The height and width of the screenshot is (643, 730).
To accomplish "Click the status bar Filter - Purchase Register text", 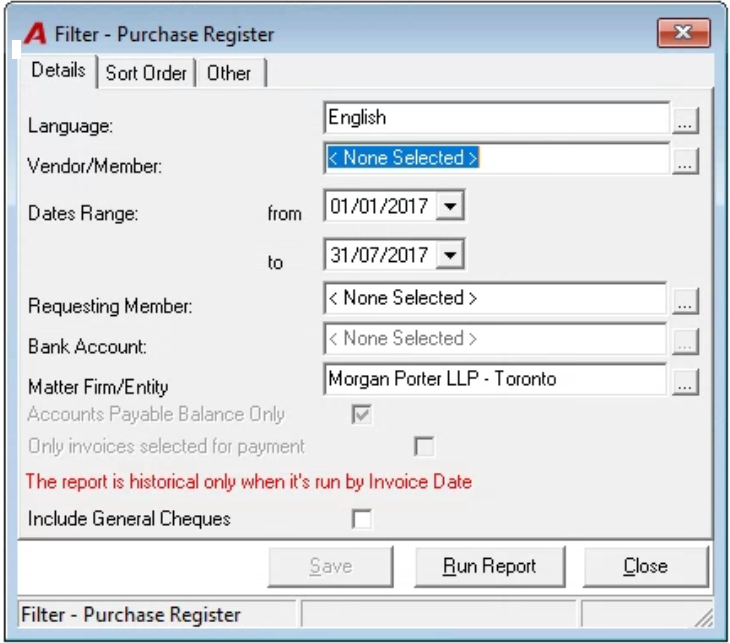I will click(x=131, y=615).
